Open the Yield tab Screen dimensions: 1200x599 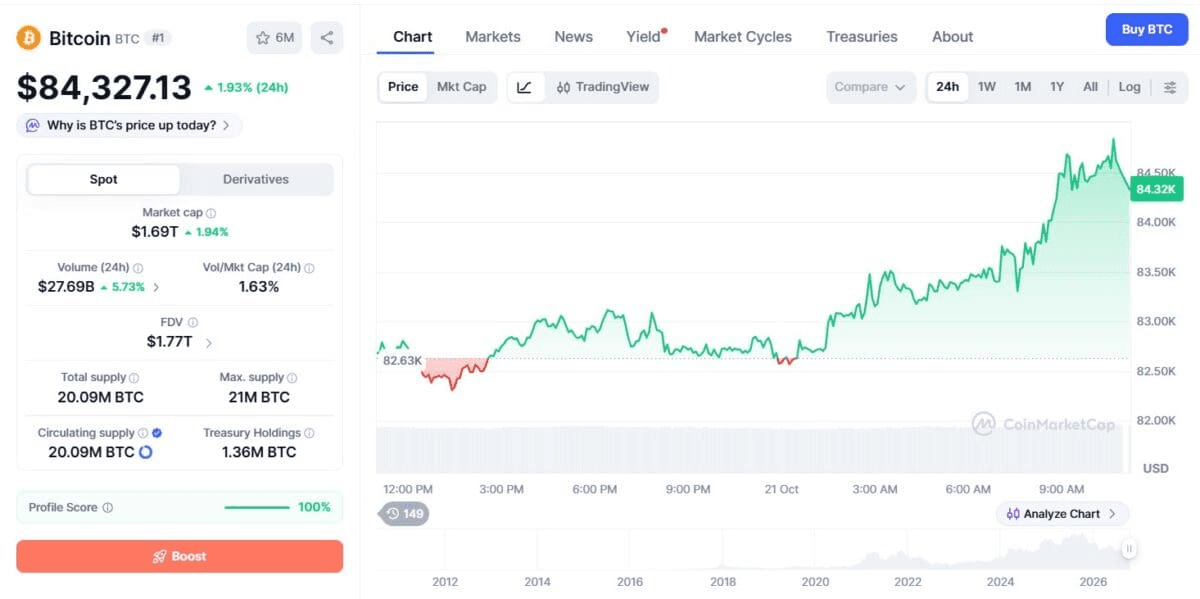[x=646, y=37]
